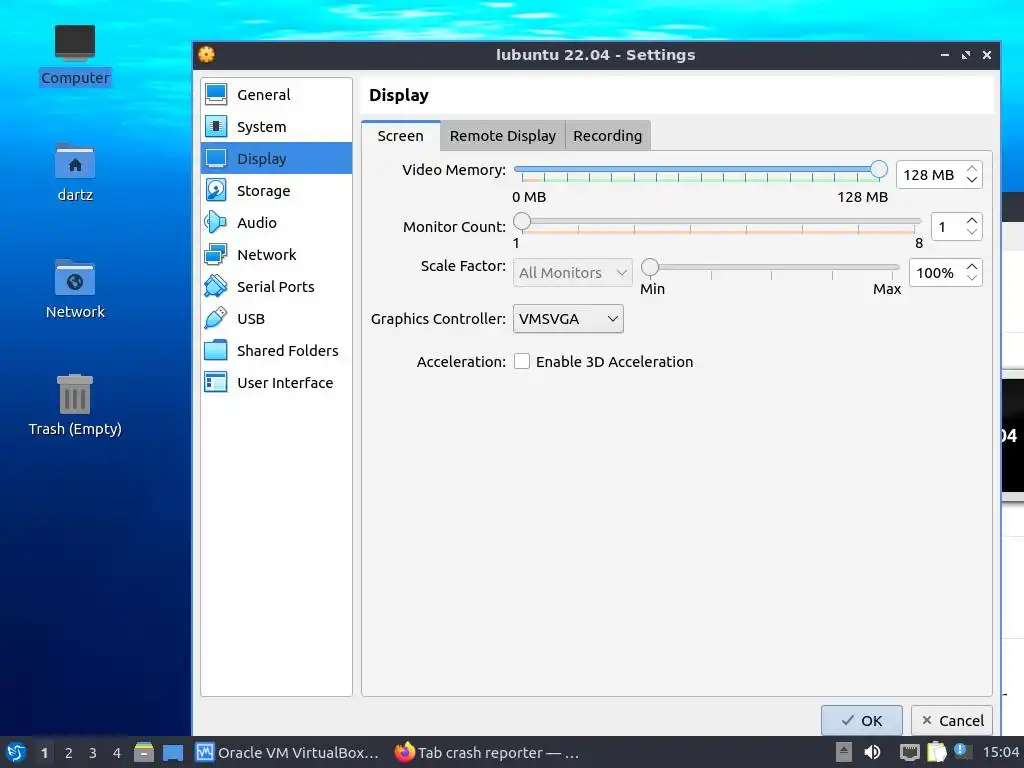Click the Monitor Count slider handle
This screenshot has width=1024, height=768.
(522, 221)
